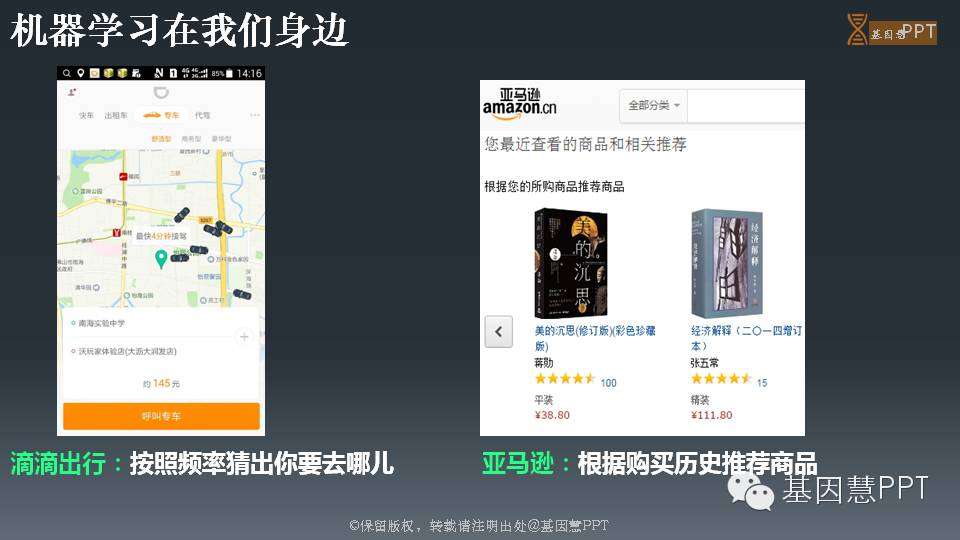960x540 pixels.
Task: Click the Amazon search input field
Action: click(746, 105)
